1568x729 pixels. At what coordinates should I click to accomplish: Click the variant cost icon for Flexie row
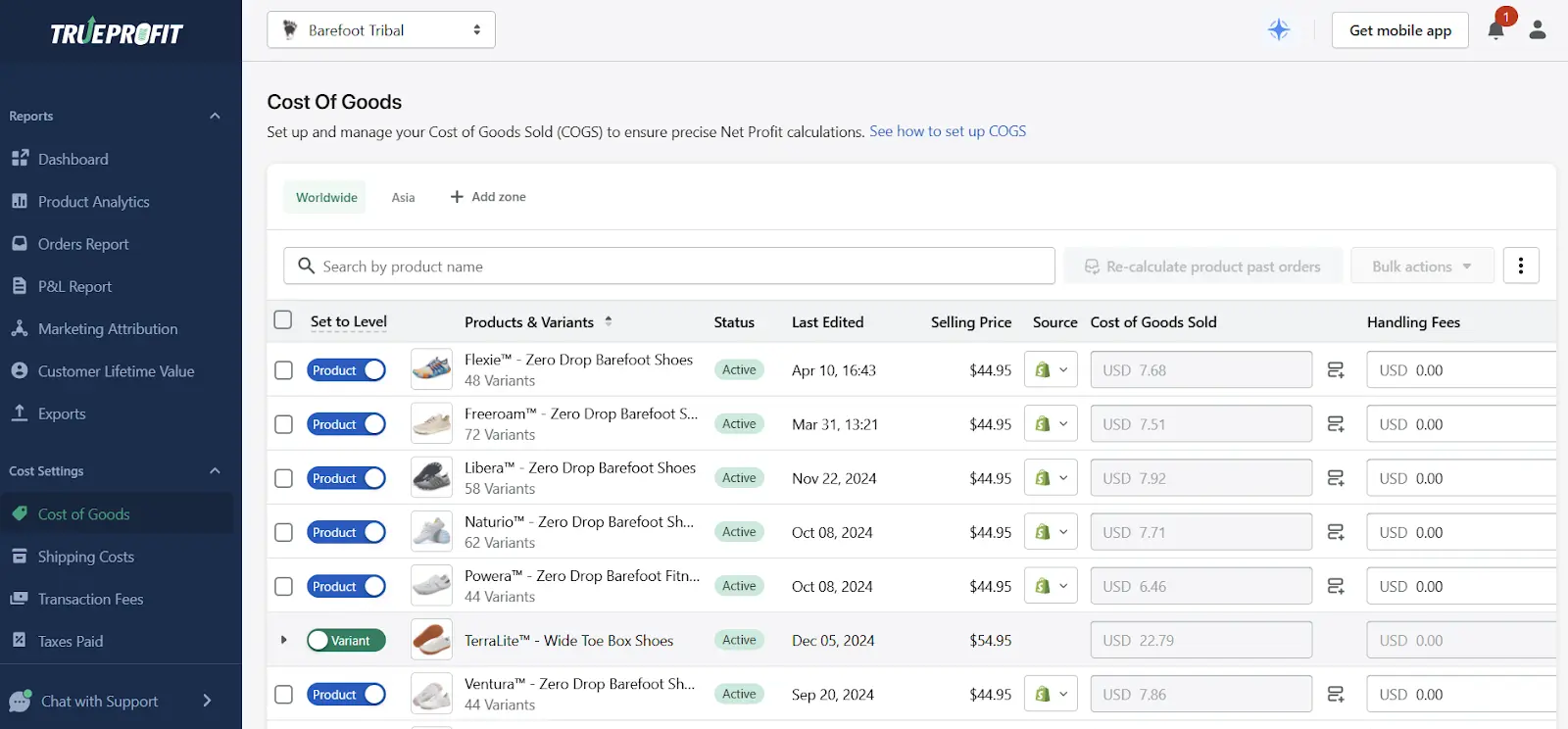[x=1335, y=370]
